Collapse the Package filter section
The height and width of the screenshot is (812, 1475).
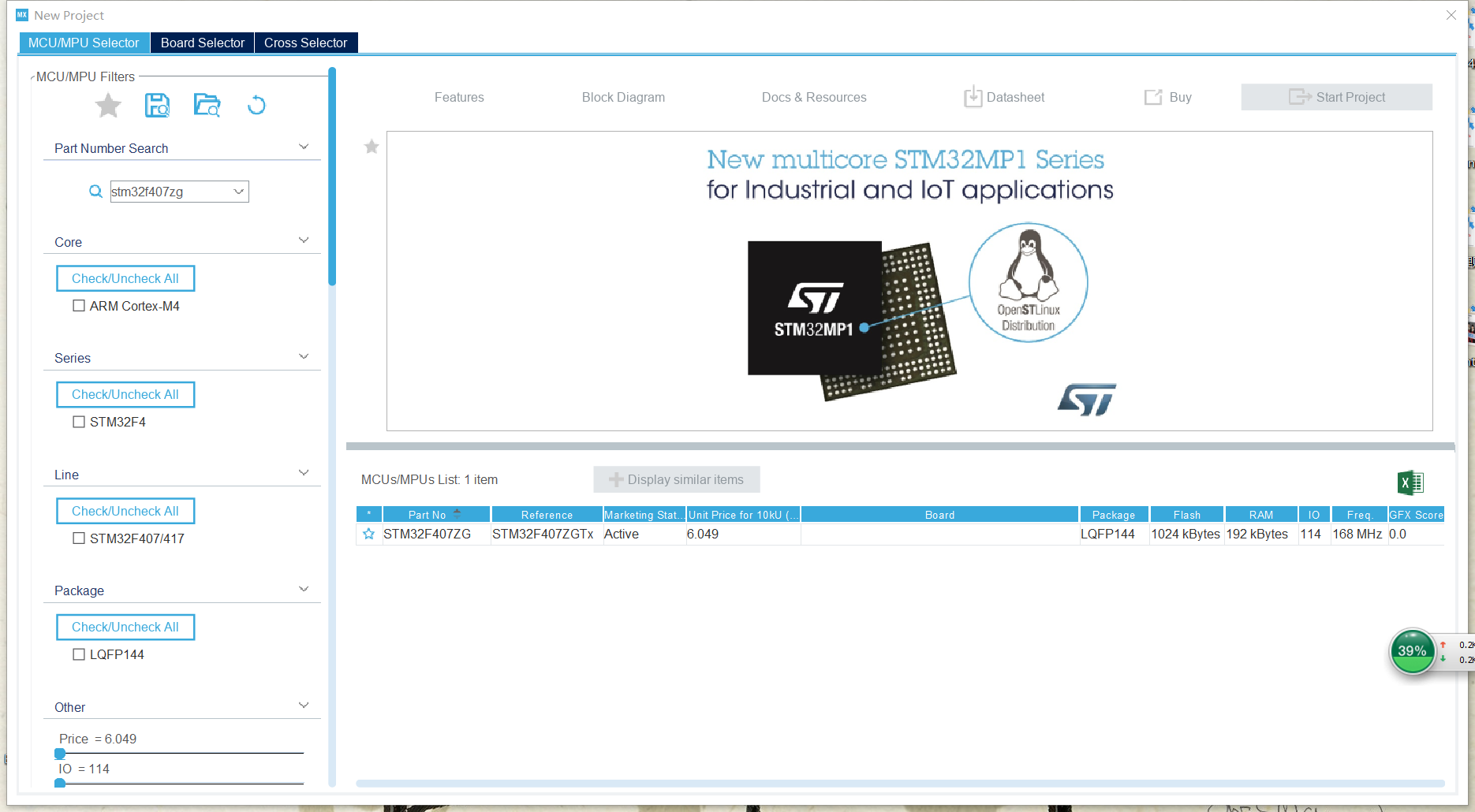click(x=303, y=588)
